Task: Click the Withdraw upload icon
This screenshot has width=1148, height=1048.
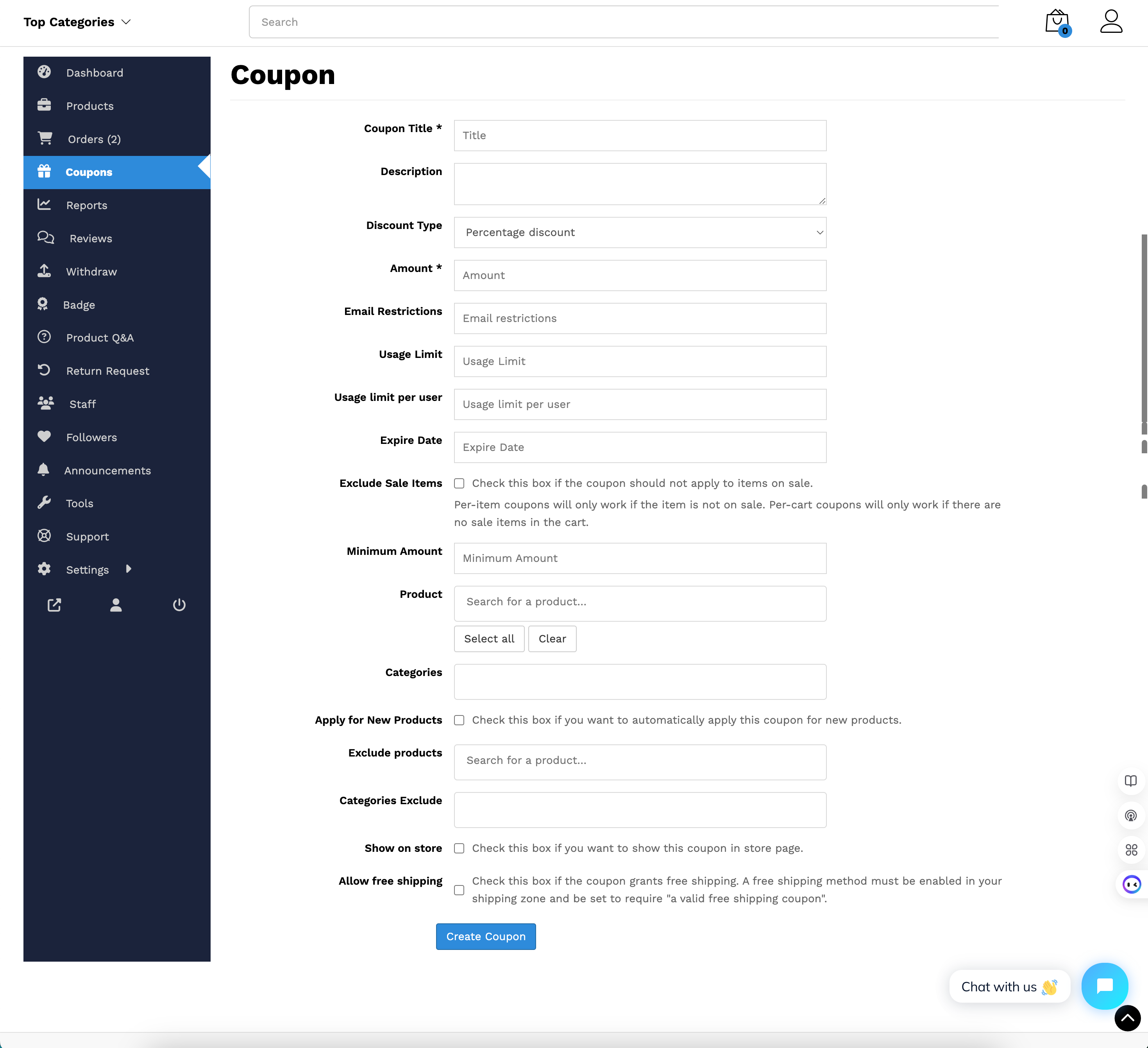Action: [x=44, y=270]
